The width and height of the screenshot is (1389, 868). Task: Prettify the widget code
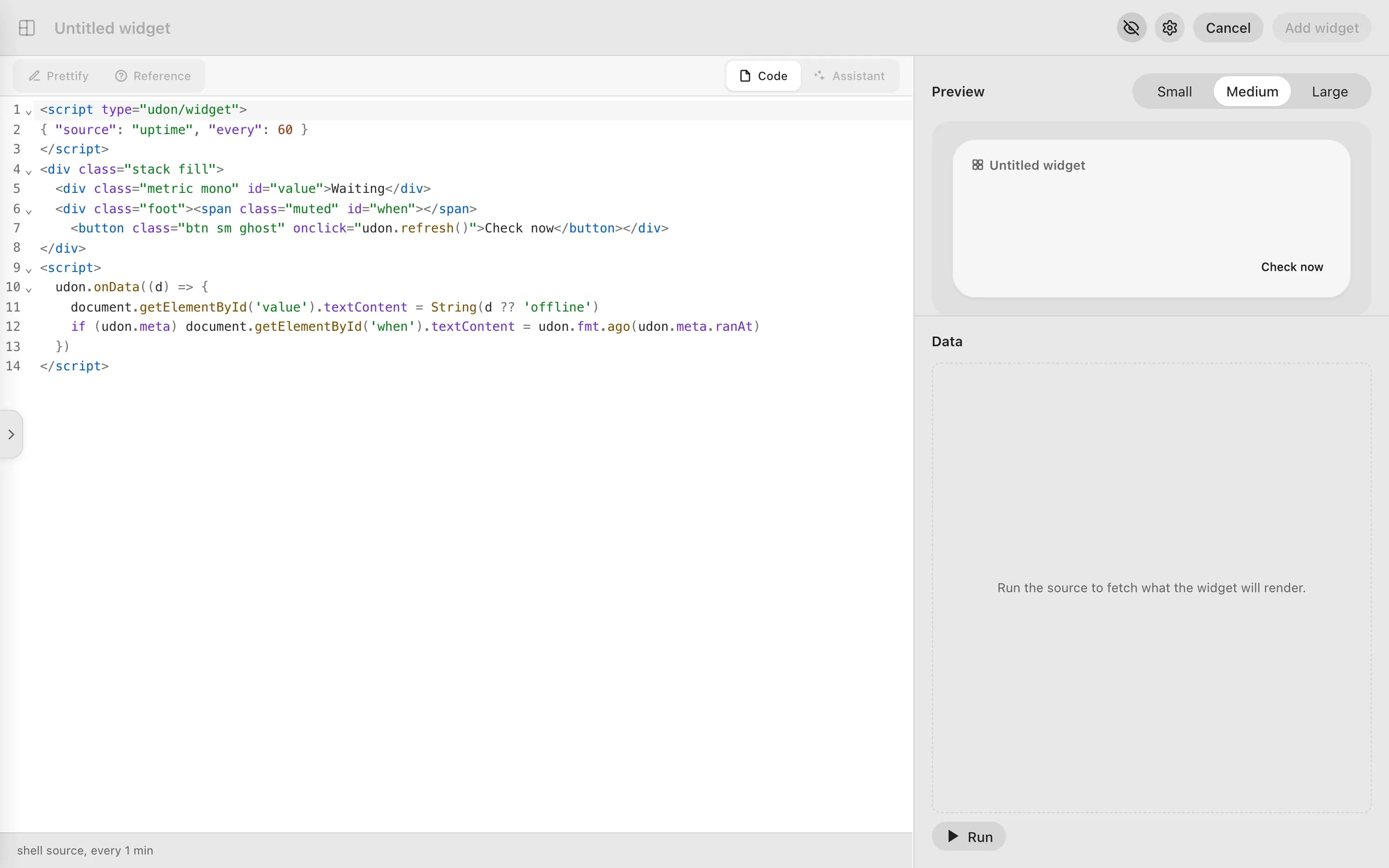[58, 76]
